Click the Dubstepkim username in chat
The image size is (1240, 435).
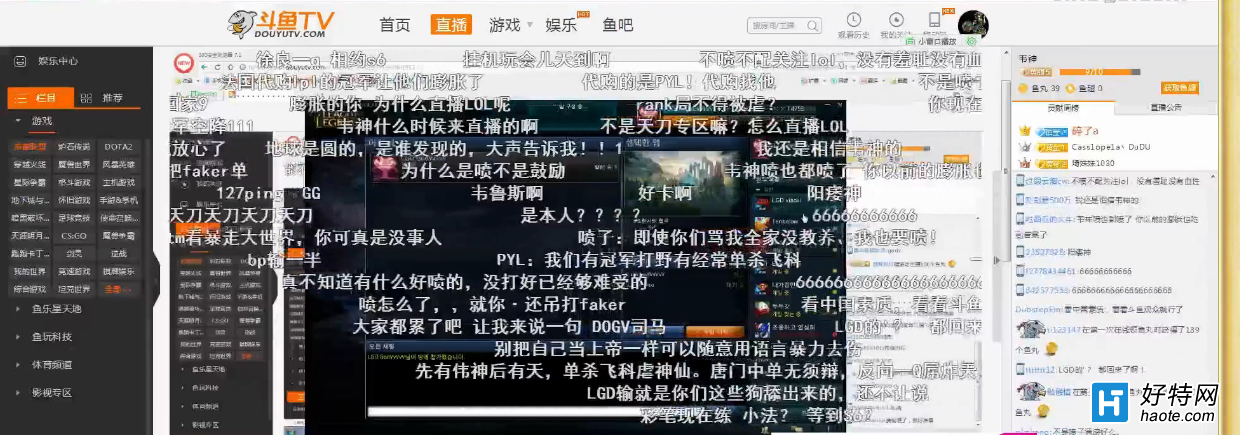(x=1038, y=310)
